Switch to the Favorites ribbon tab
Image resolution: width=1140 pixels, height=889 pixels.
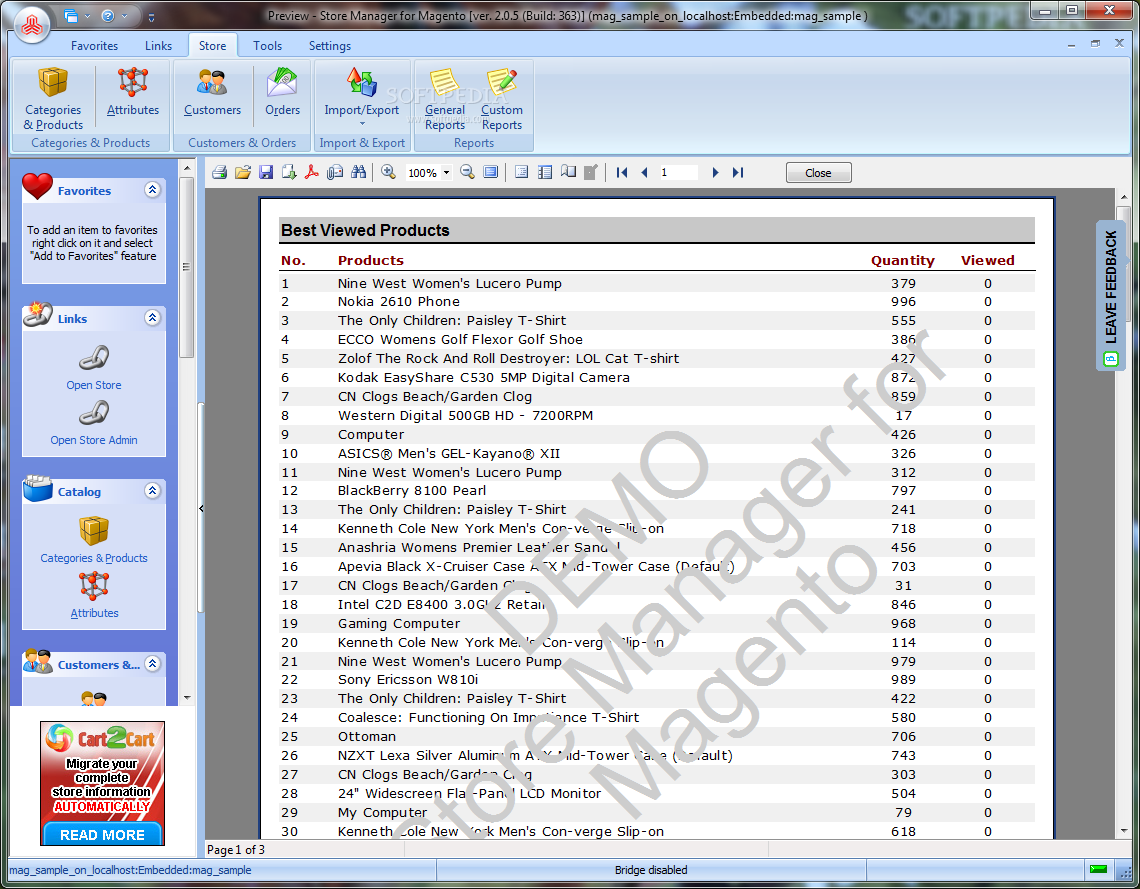tap(95, 46)
